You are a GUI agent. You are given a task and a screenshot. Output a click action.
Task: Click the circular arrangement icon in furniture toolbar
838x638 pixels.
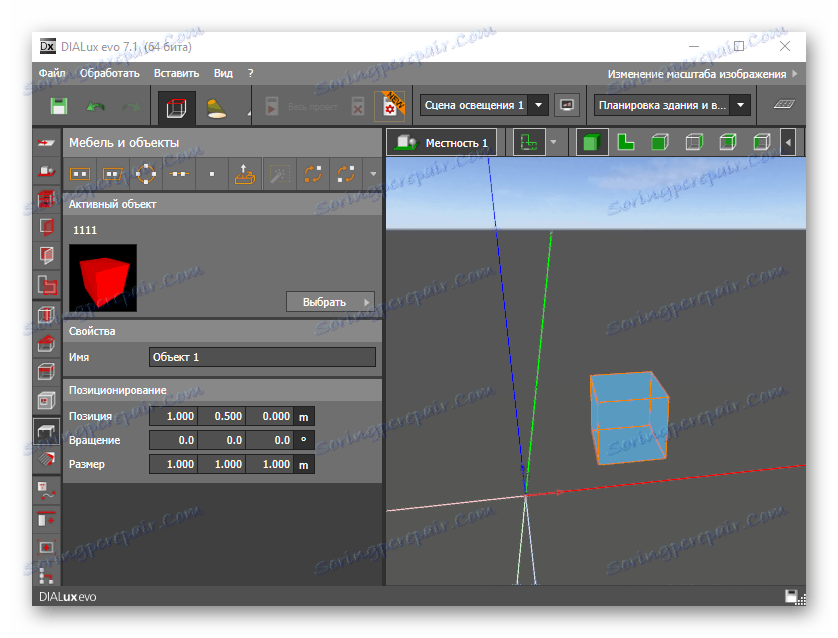coord(146,173)
